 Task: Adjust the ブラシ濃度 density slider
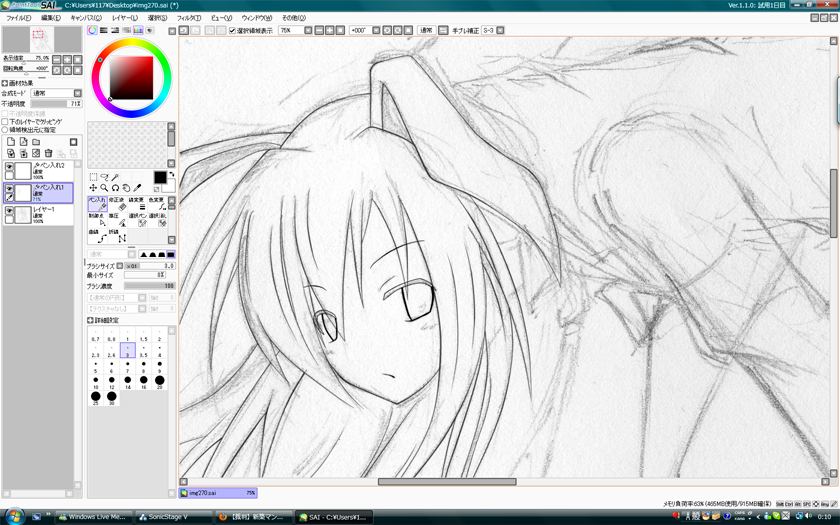pos(149,286)
